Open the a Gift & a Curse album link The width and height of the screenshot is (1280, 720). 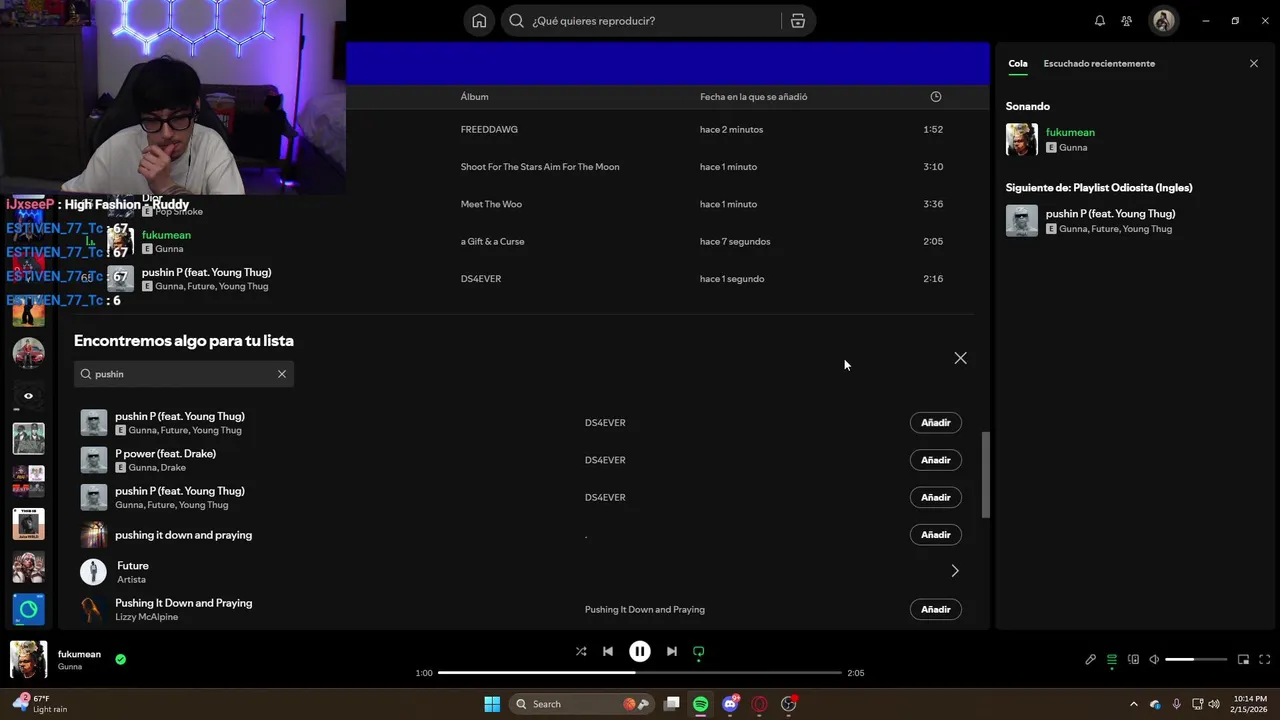492,241
